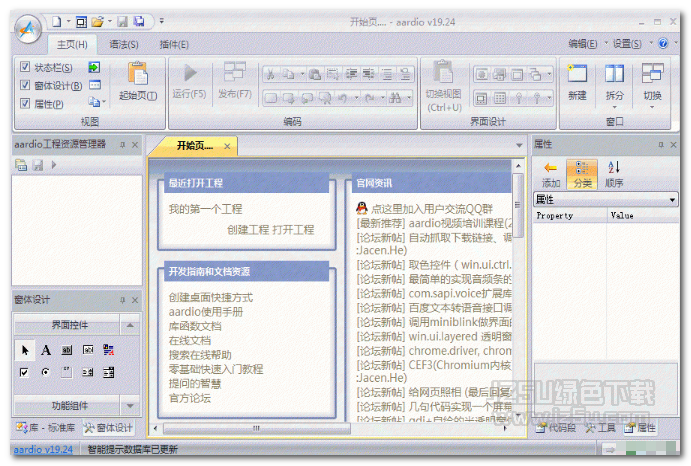Switch to the 插件(E) ribbon tab
Viewport: 691px width, 466px height.
174,45
